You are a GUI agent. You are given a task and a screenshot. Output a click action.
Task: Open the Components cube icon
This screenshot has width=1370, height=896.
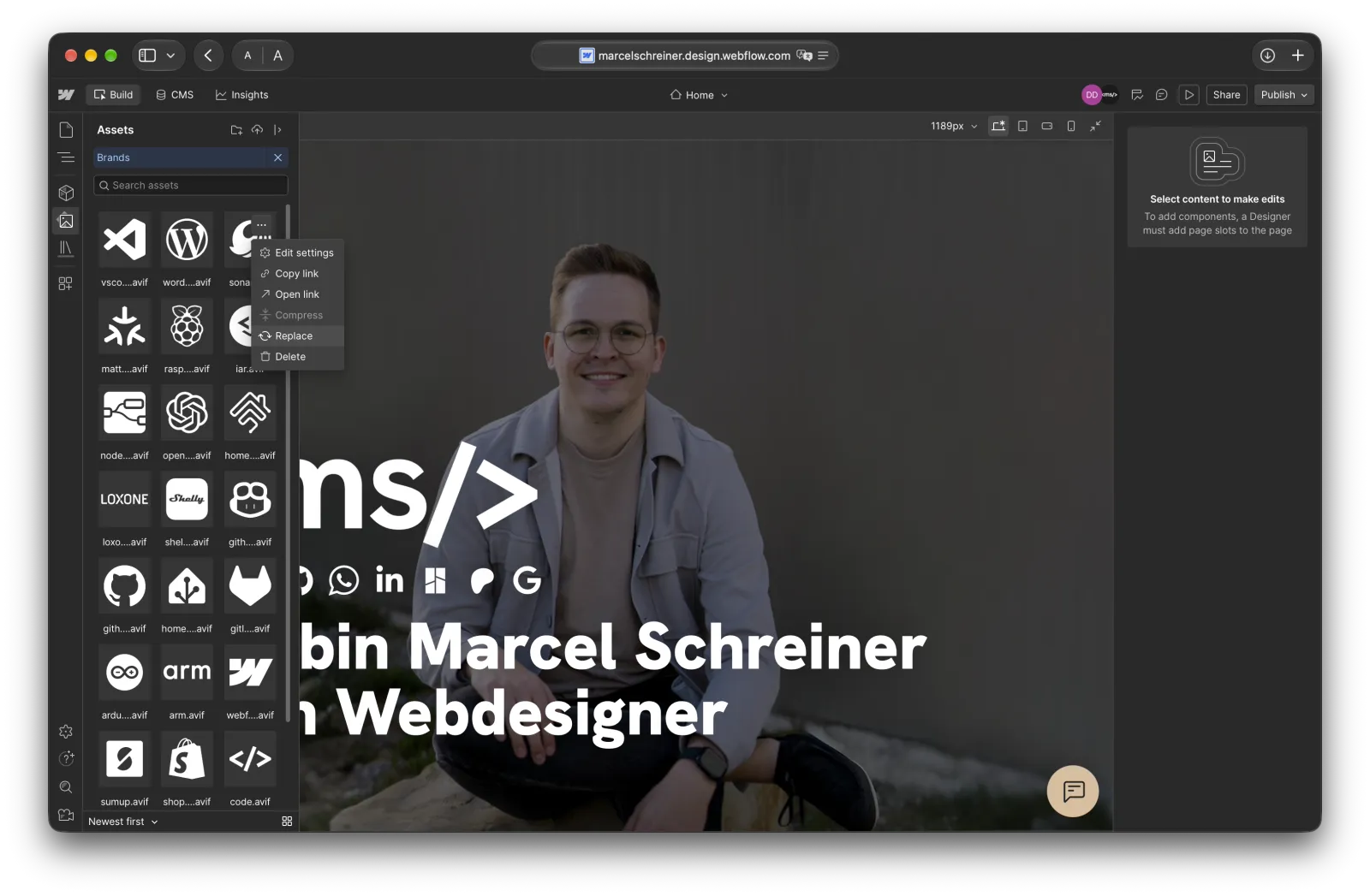point(66,193)
